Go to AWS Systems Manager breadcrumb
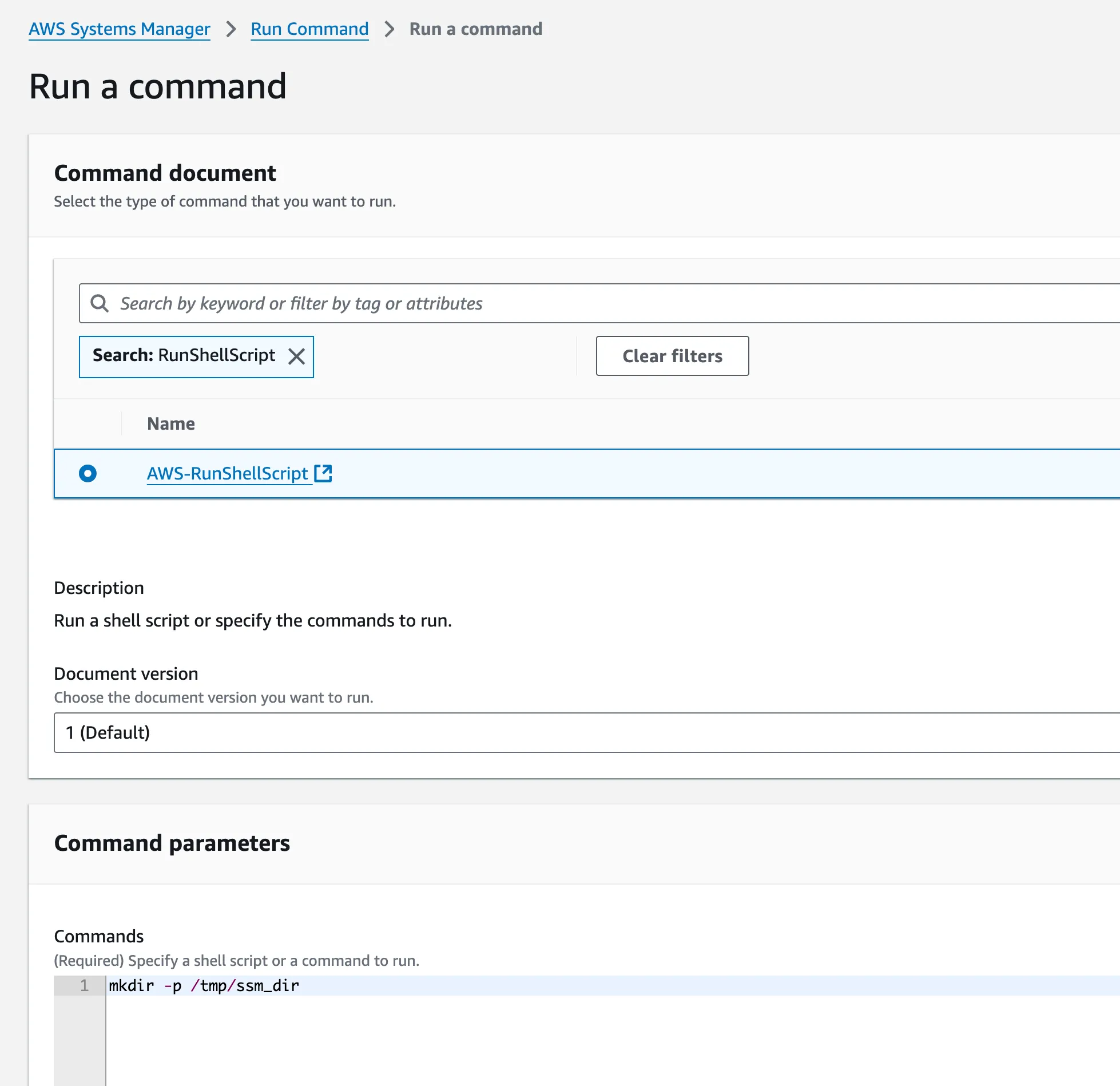 click(x=120, y=29)
